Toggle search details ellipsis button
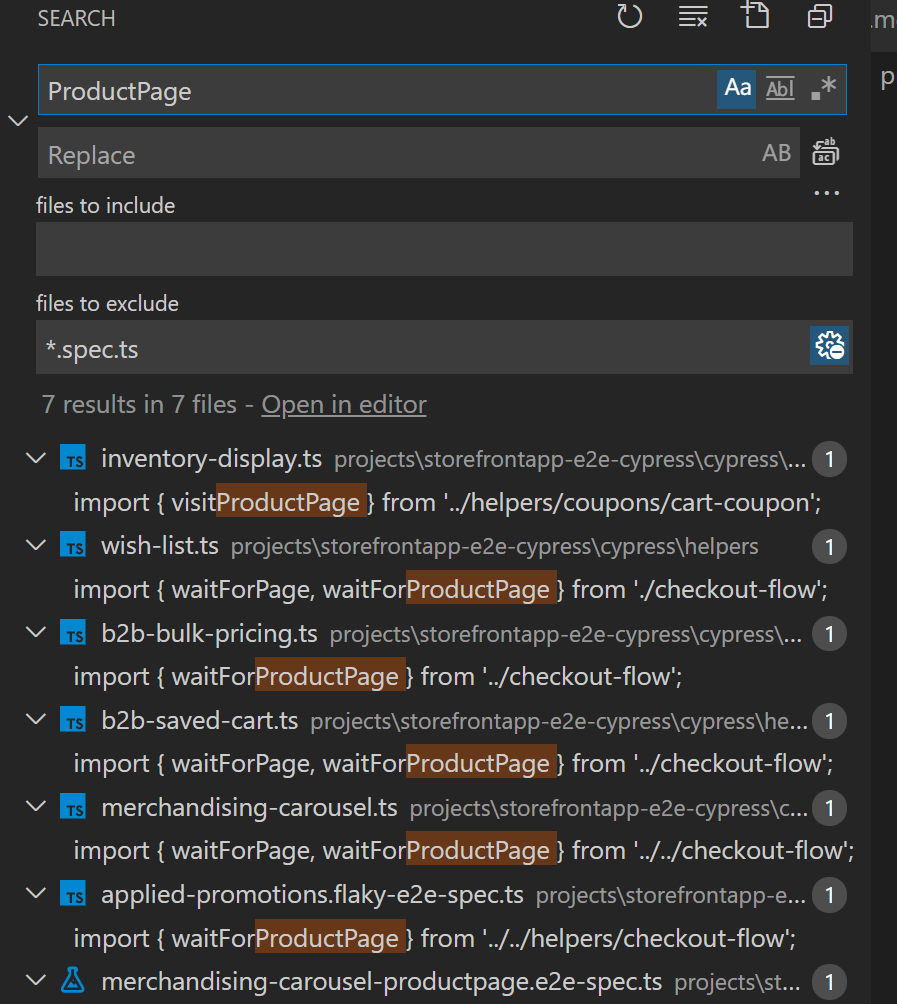The width and height of the screenshot is (897, 1004). (826, 193)
